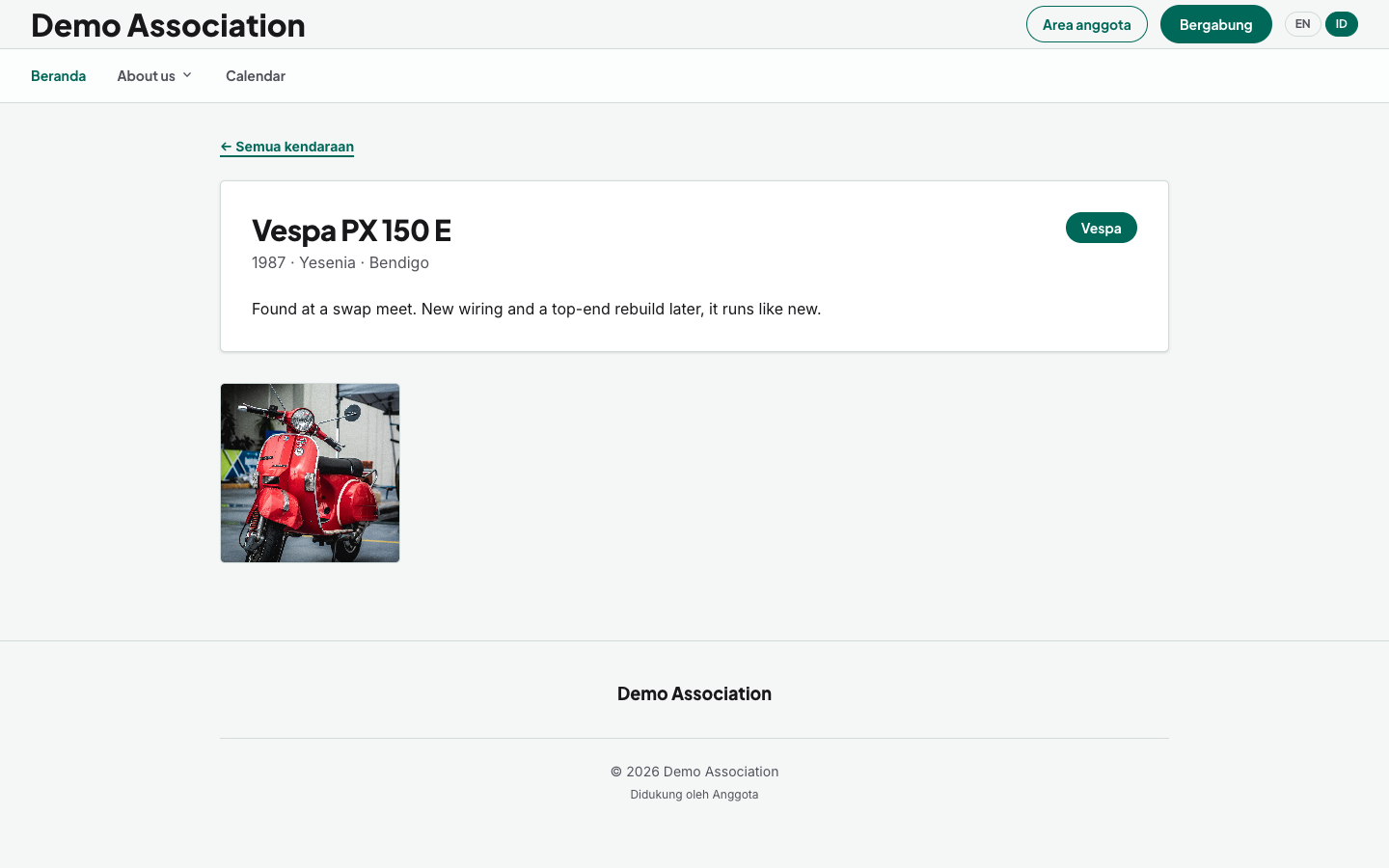Switch language to EN
Screen dimensions: 1389x868
click(1302, 24)
